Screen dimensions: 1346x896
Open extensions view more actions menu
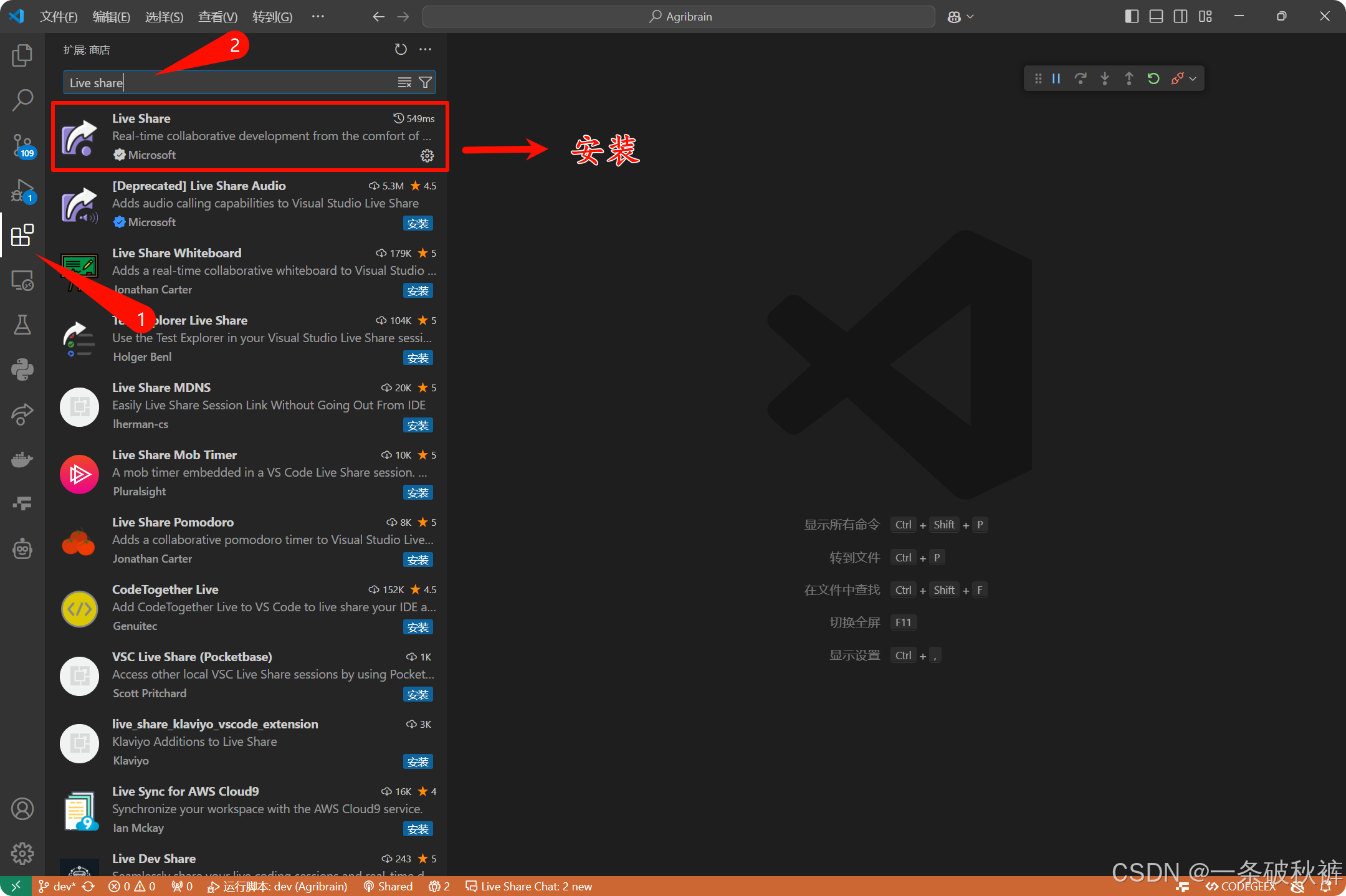coord(426,49)
